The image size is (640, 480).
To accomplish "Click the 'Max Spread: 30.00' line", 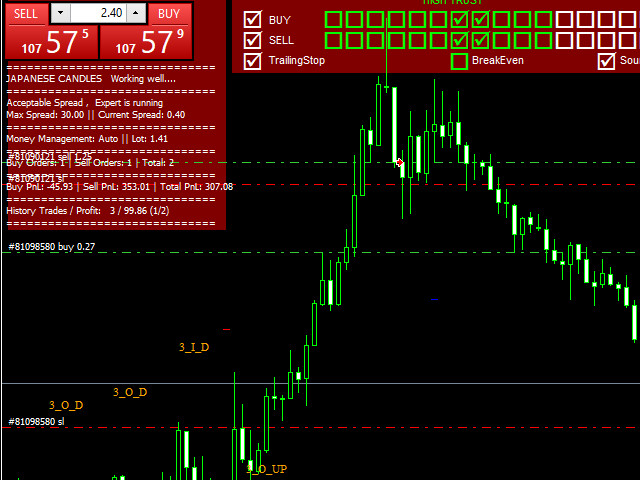I will (96, 115).
